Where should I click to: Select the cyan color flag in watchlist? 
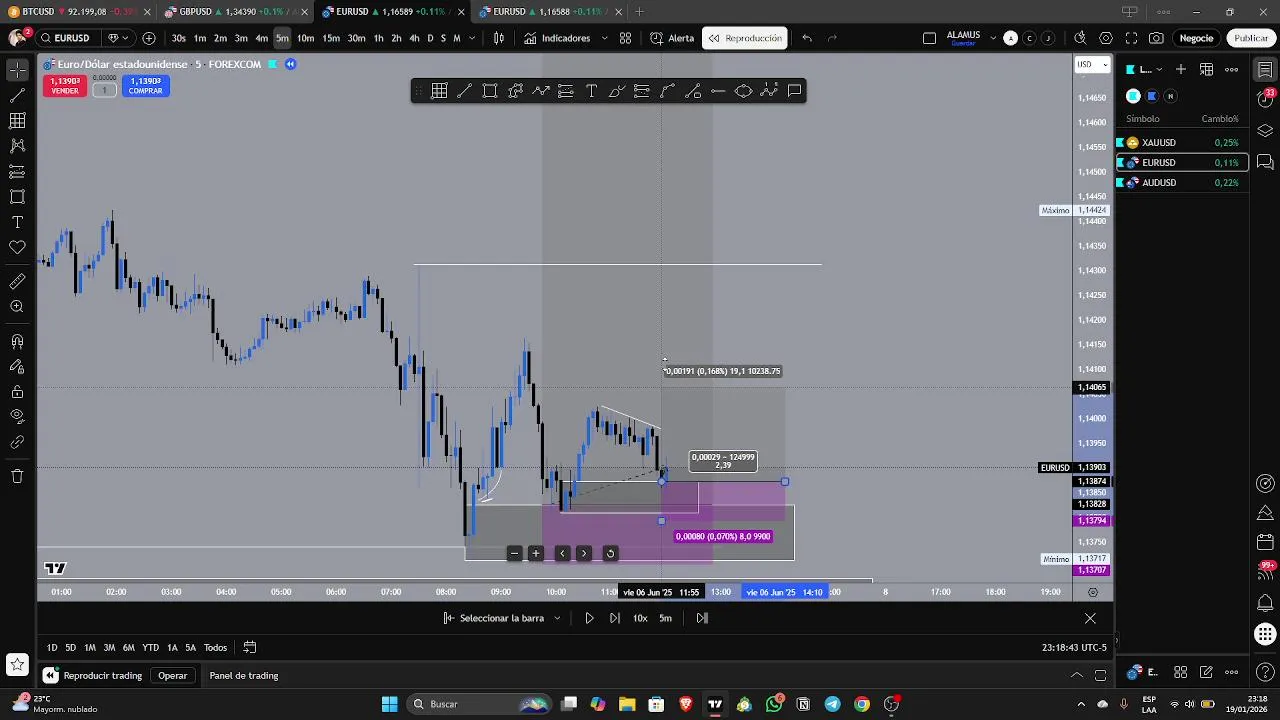[1133, 96]
